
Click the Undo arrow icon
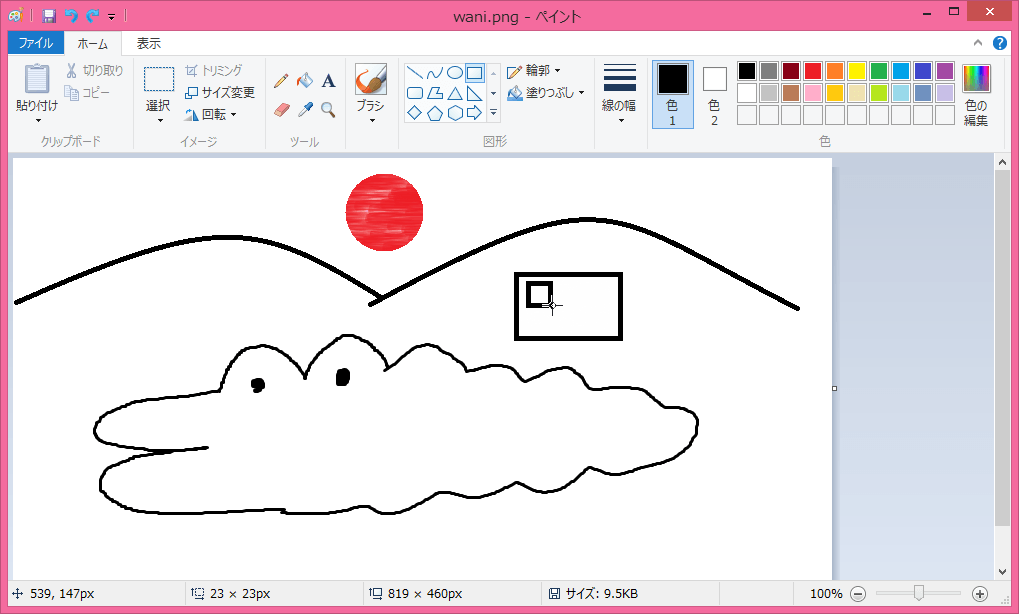71,16
